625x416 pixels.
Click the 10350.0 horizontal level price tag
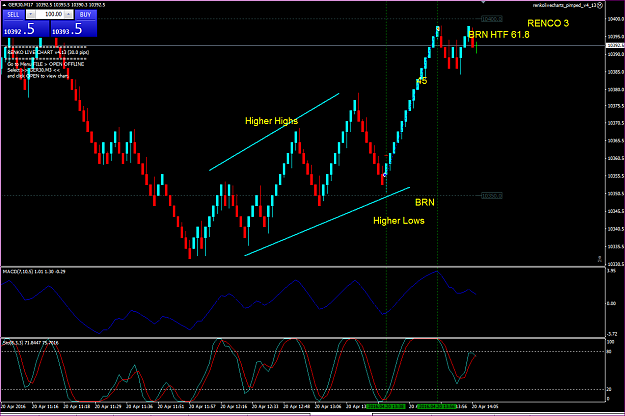pyautogui.click(x=492, y=196)
